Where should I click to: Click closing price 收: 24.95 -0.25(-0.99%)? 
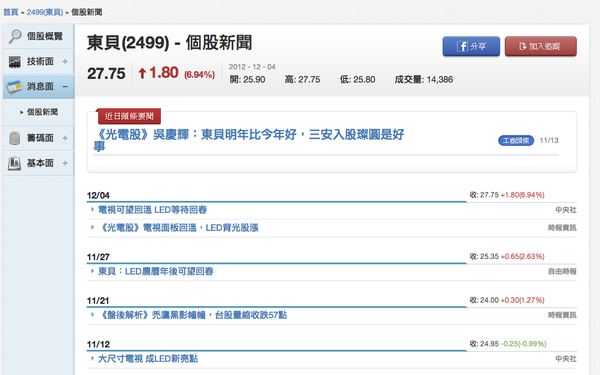point(508,344)
